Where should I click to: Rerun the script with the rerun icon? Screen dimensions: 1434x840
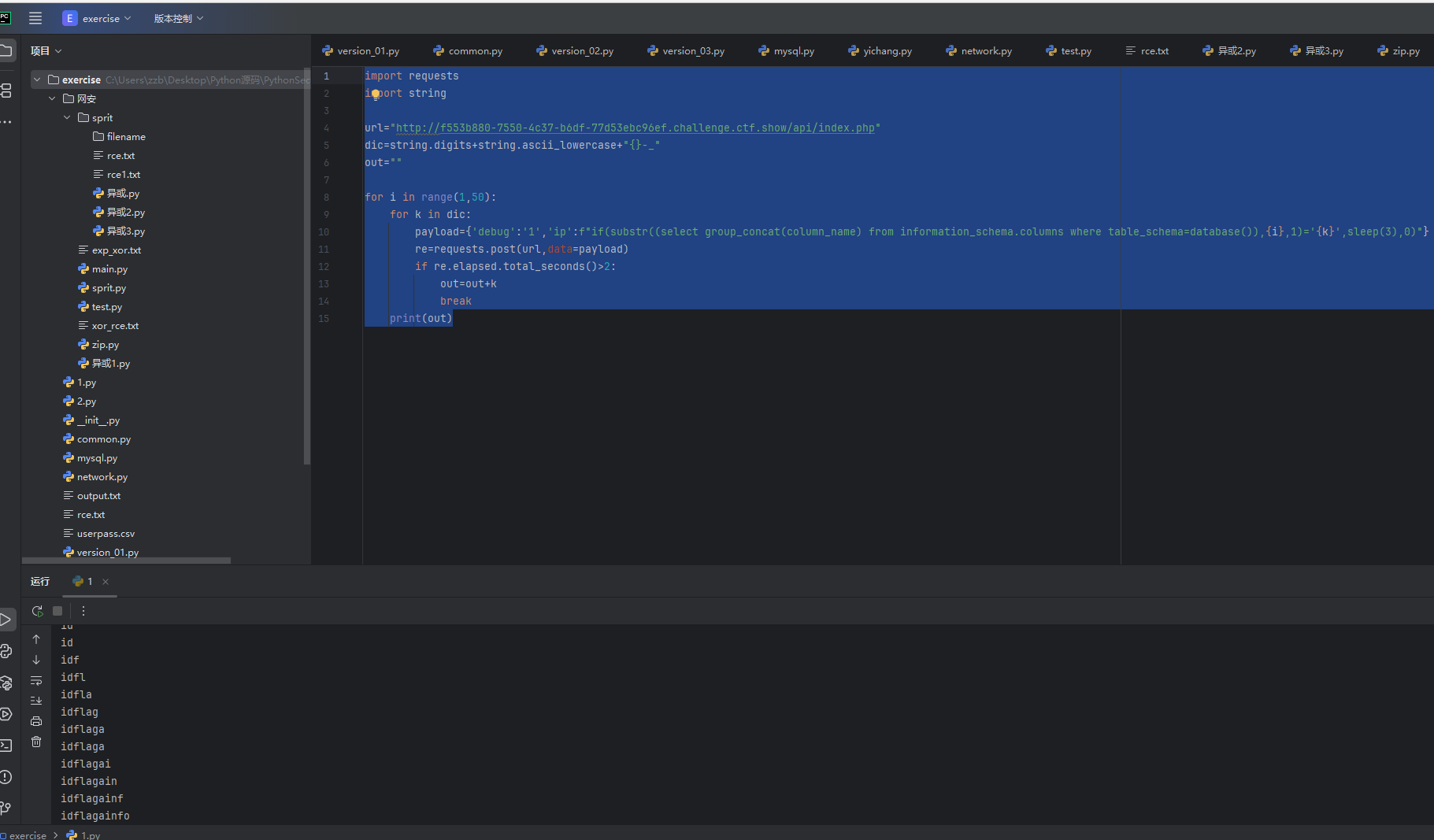pyautogui.click(x=37, y=611)
